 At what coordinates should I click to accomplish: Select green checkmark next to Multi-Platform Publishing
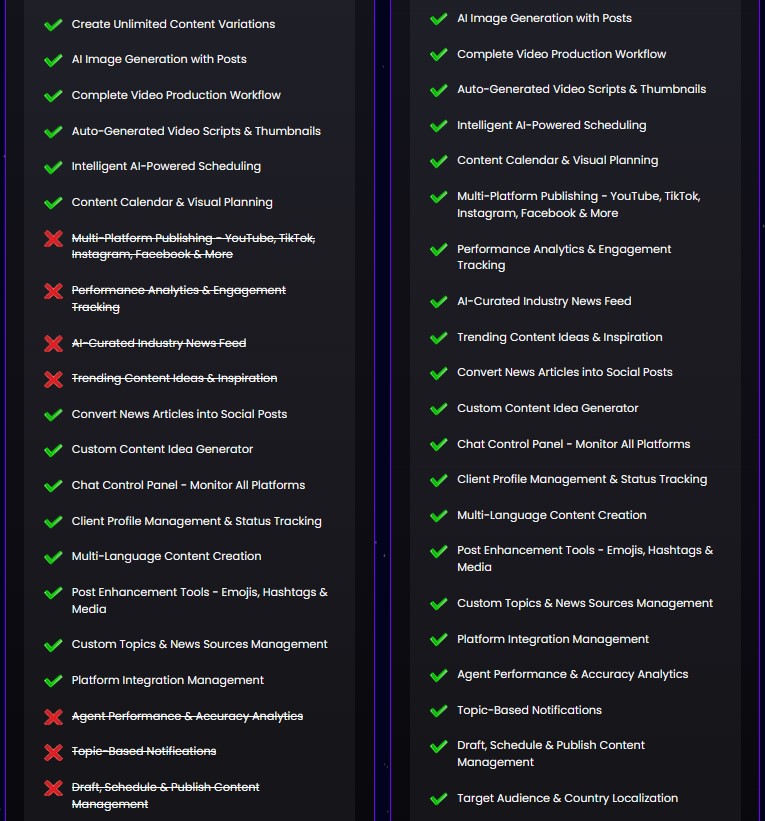[x=438, y=197]
